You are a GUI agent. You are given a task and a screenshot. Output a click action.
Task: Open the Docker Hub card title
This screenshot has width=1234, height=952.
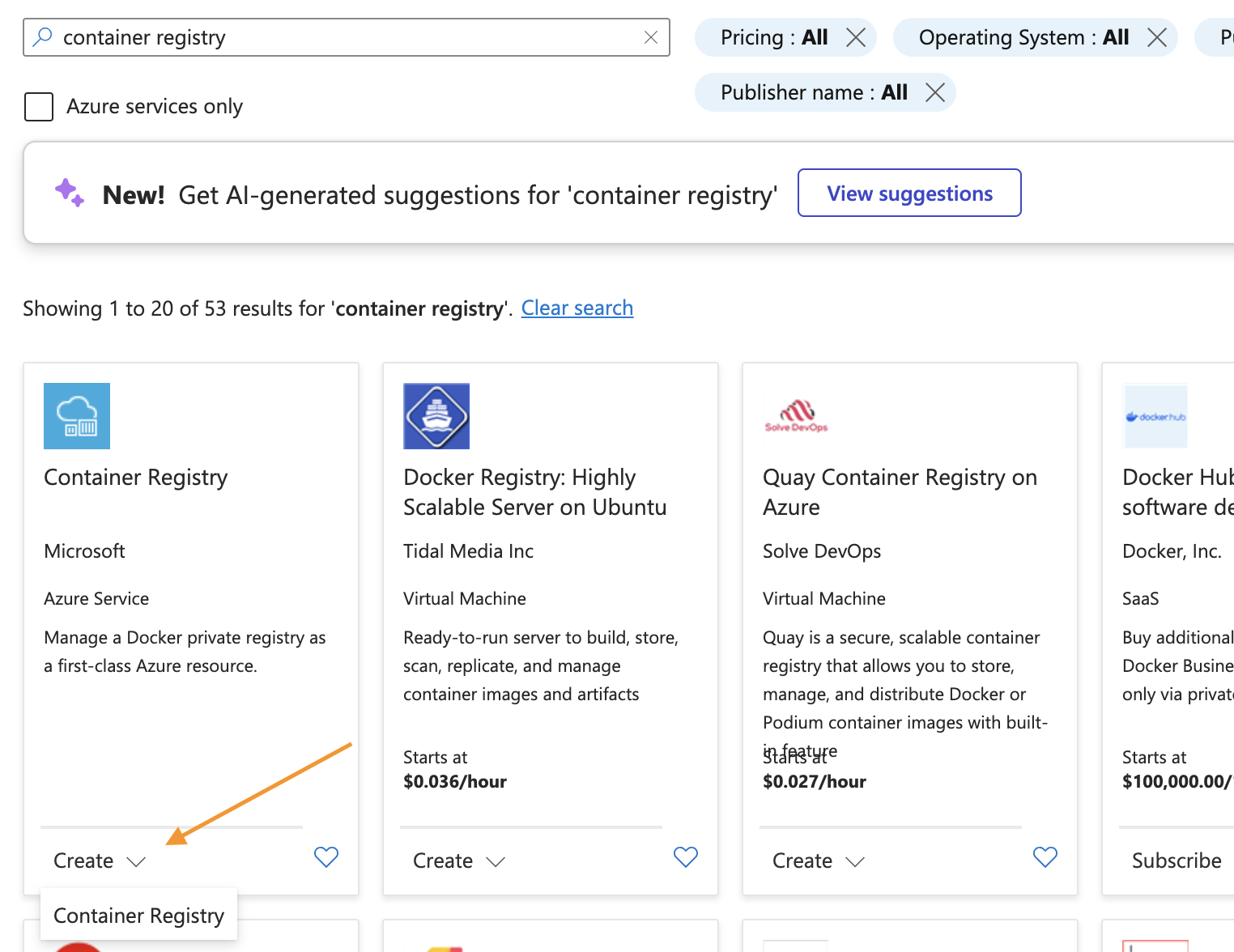(x=1178, y=492)
